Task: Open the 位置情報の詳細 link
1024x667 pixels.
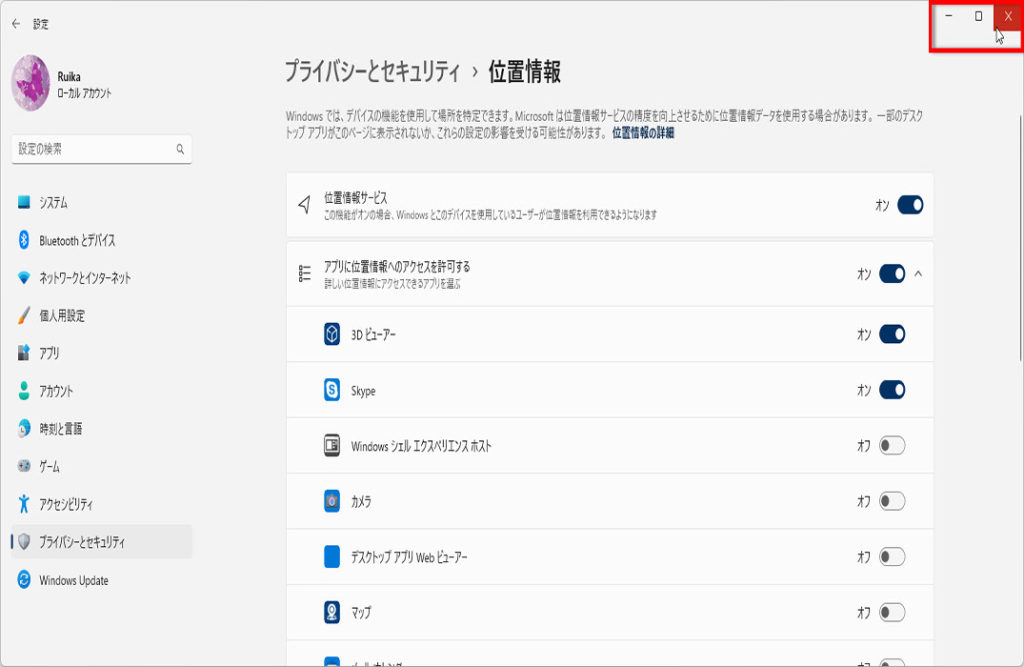Action: 642,133
